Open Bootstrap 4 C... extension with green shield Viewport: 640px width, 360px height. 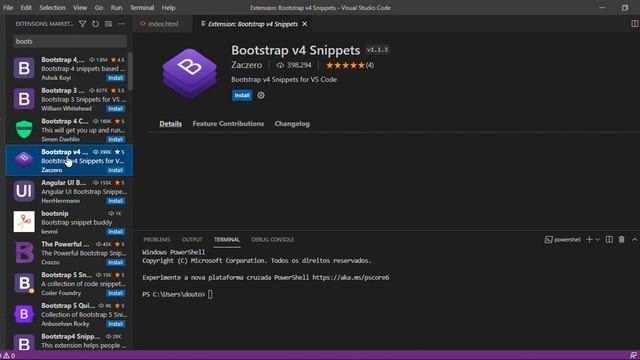tap(69, 130)
